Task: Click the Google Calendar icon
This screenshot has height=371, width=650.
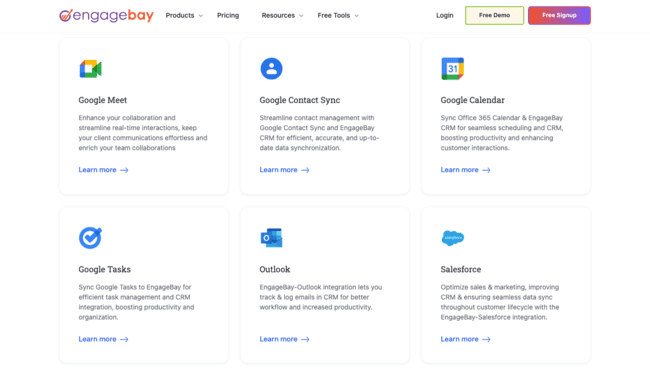Action: [452, 68]
